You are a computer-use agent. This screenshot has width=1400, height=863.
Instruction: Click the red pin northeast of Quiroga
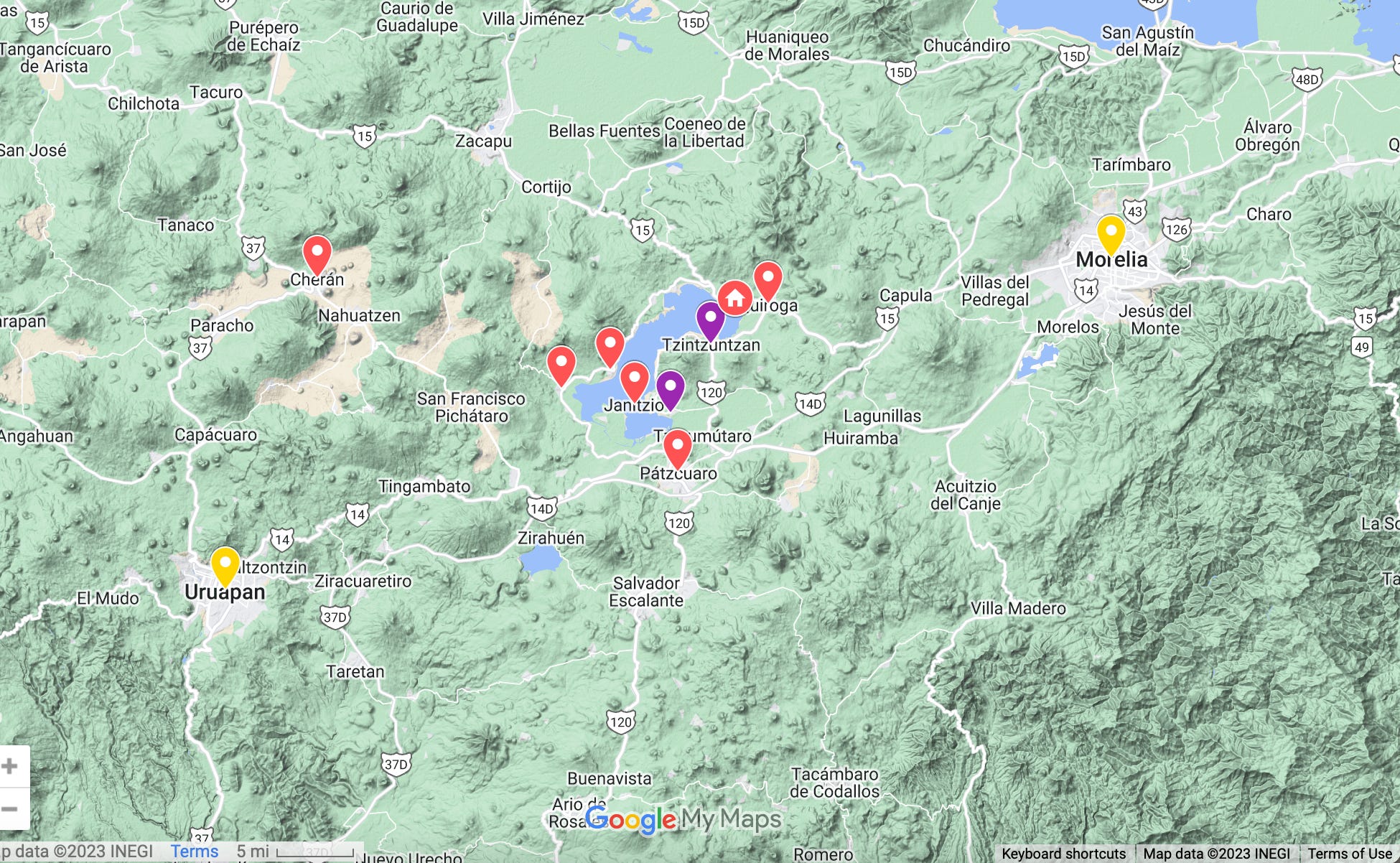[767, 279]
